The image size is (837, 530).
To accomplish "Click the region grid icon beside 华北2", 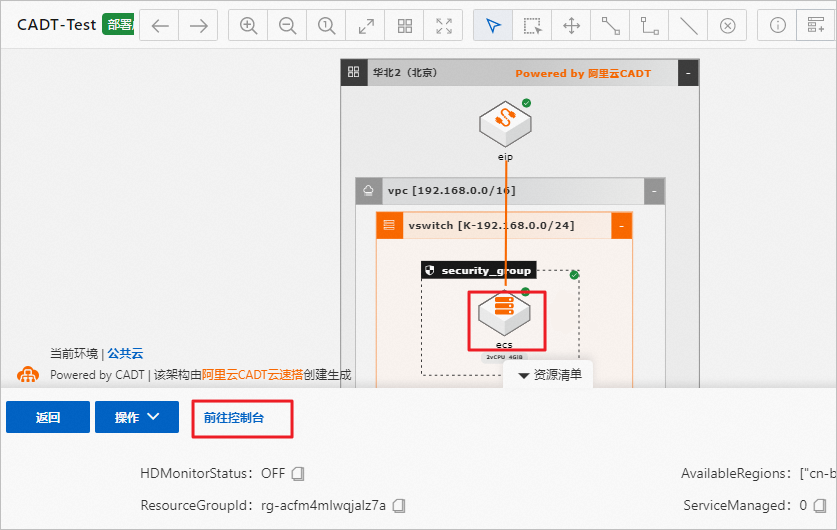I will click(353, 72).
